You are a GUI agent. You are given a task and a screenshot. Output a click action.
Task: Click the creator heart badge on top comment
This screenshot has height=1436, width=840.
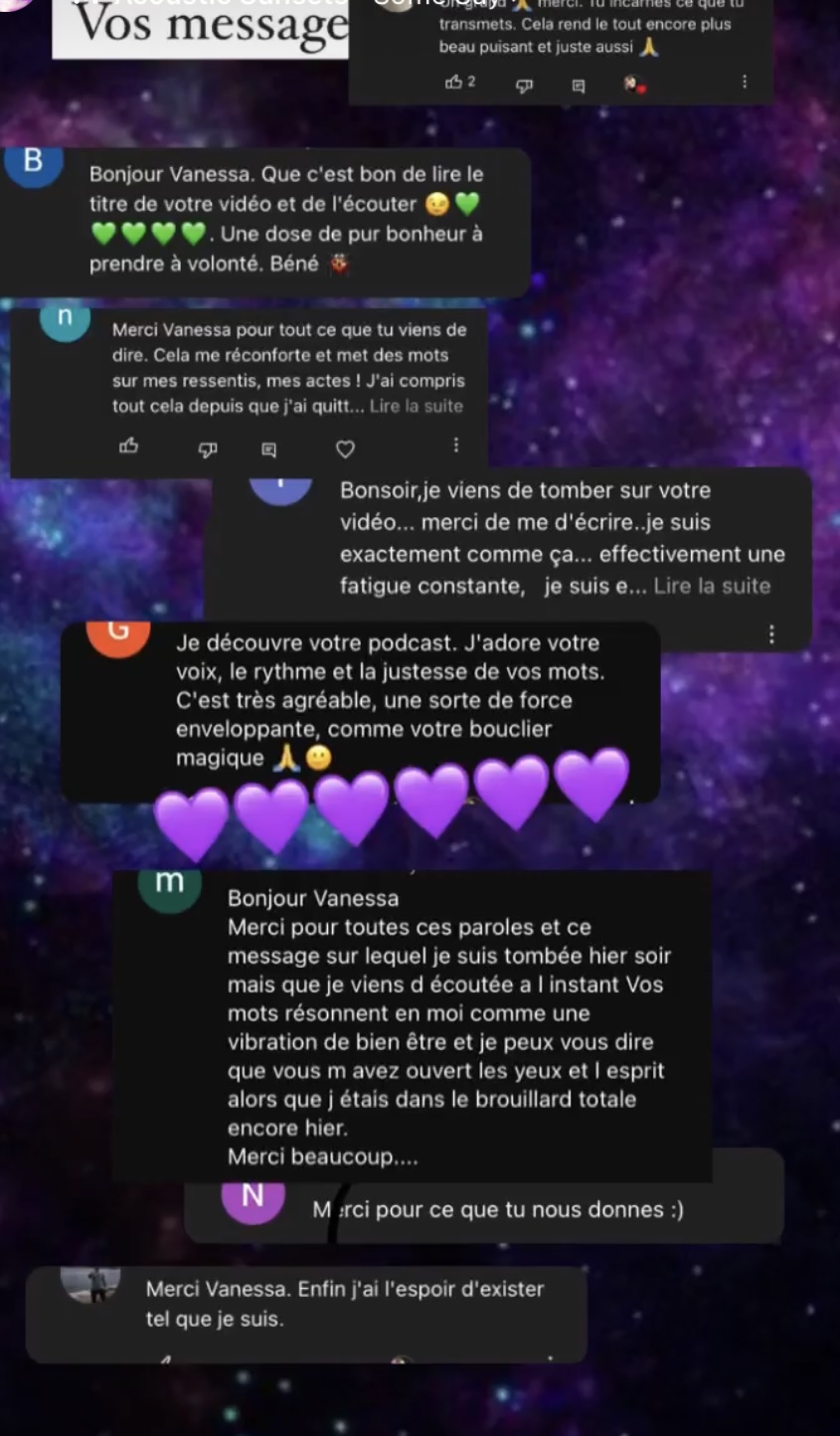click(x=634, y=85)
